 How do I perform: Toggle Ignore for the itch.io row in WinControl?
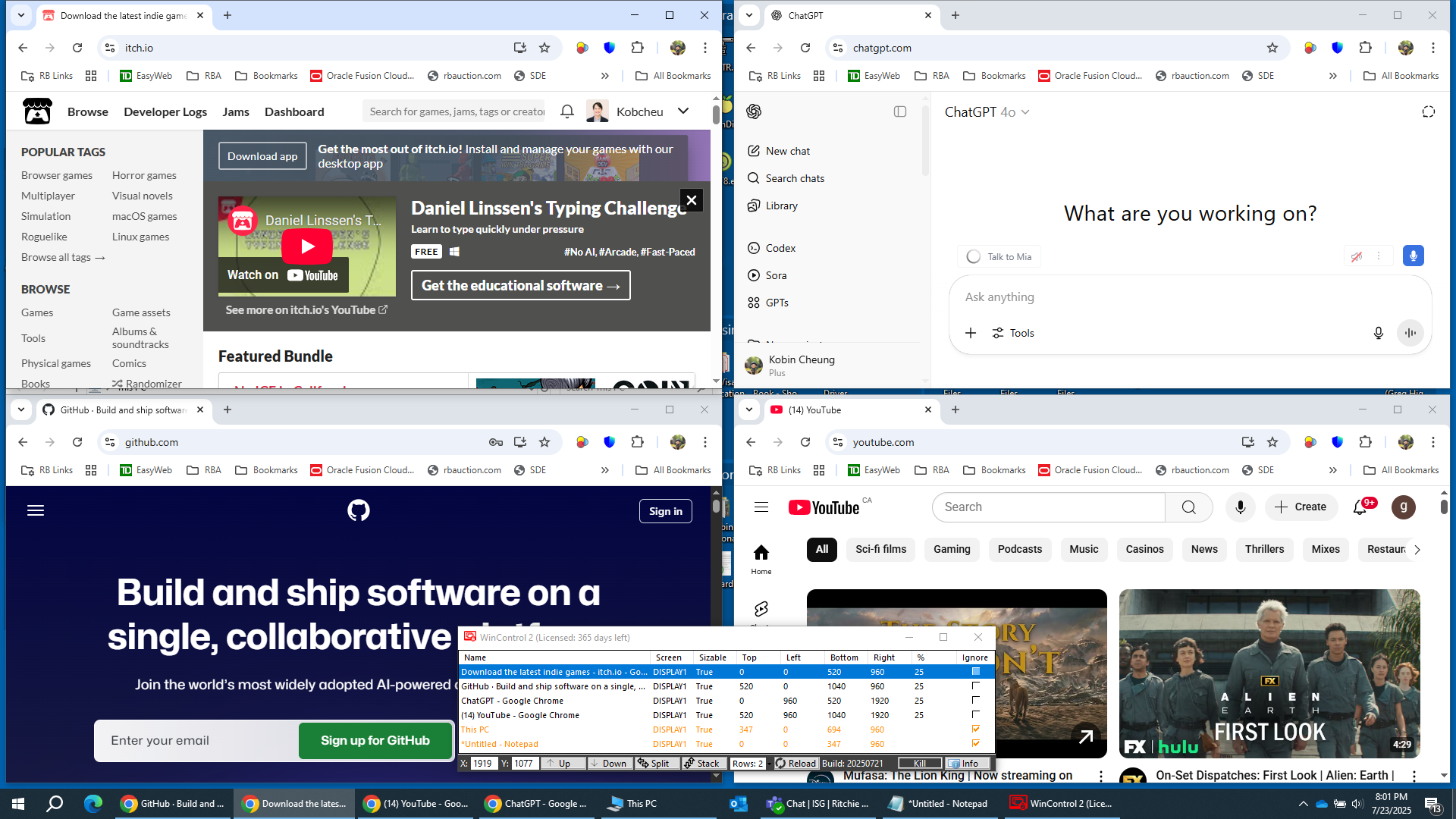[976, 672]
